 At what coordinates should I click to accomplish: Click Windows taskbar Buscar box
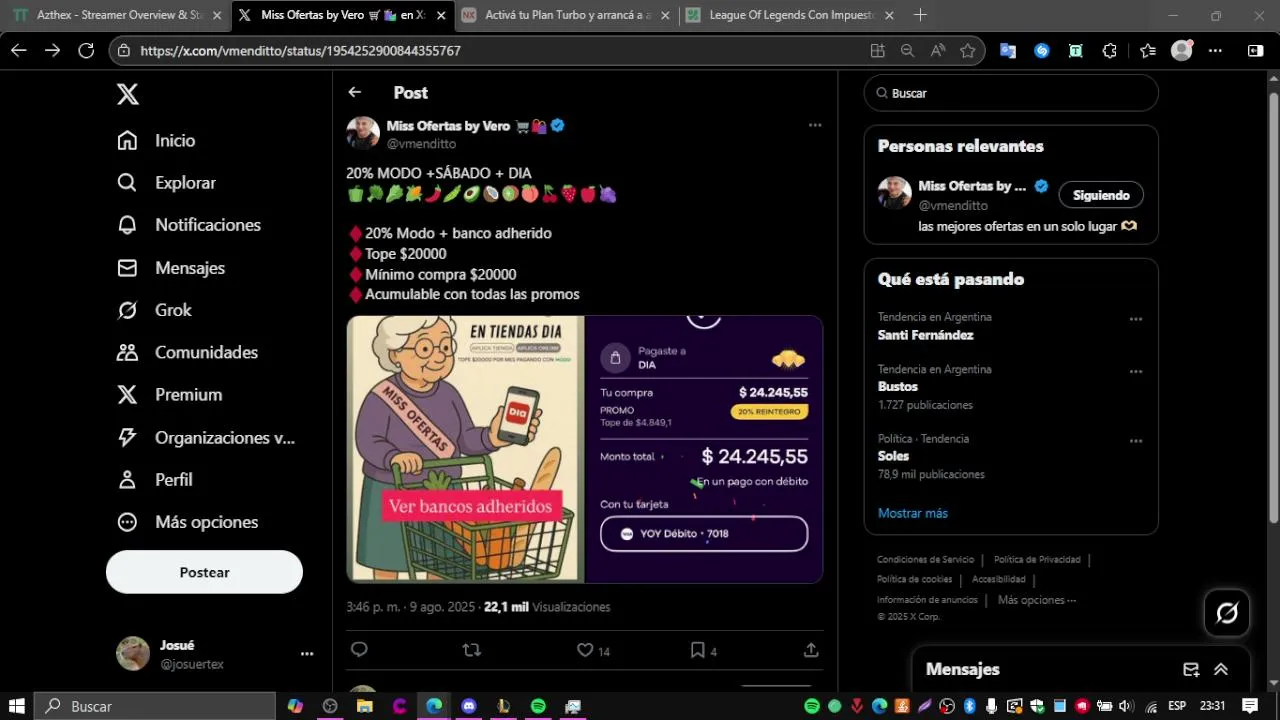(155, 706)
